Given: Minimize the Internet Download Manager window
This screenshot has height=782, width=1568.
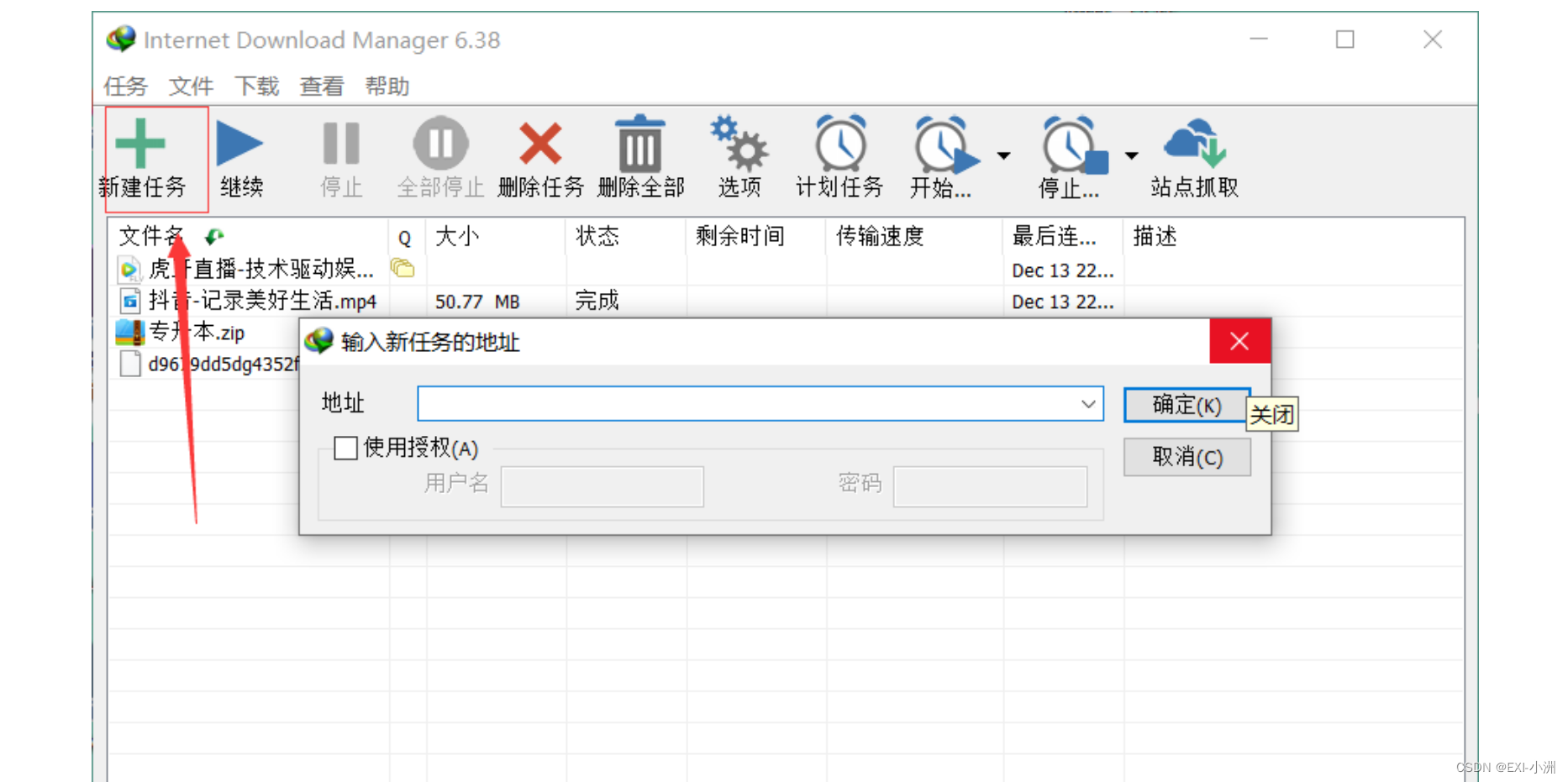Looking at the screenshot, I should point(1259,39).
